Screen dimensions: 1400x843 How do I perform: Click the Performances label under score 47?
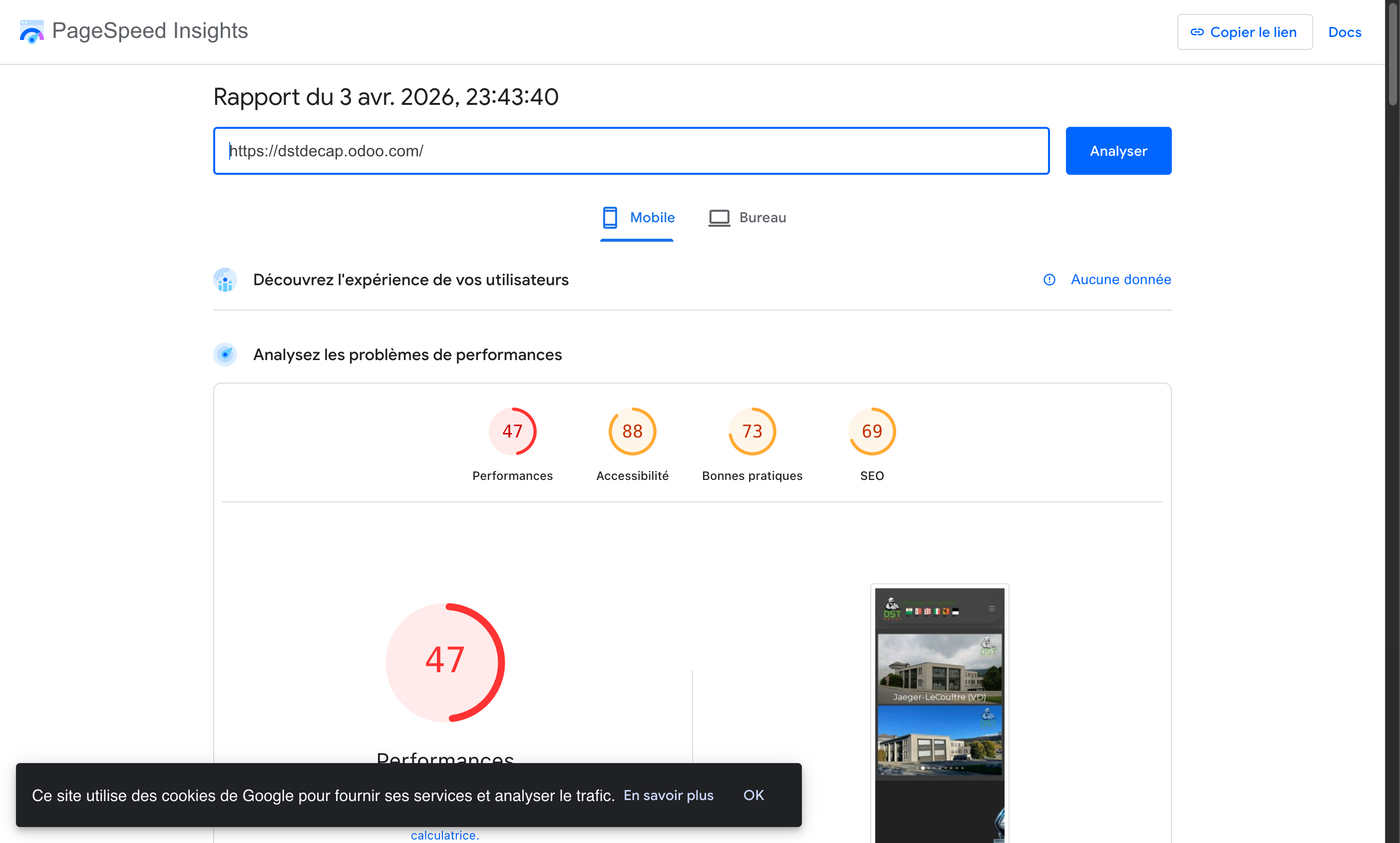click(x=512, y=475)
